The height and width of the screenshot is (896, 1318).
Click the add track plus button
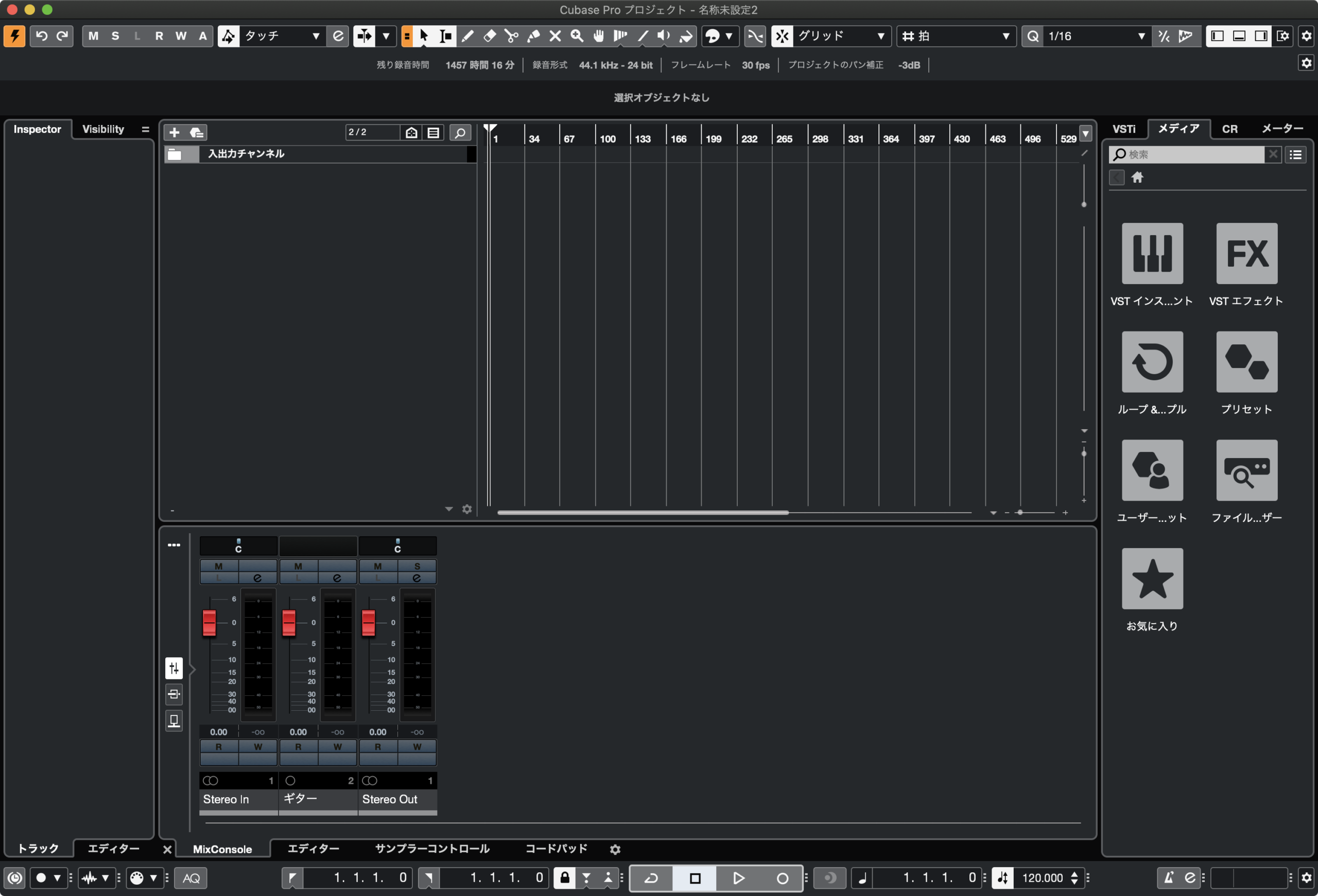pyautogui.click(x=174, y=133)
